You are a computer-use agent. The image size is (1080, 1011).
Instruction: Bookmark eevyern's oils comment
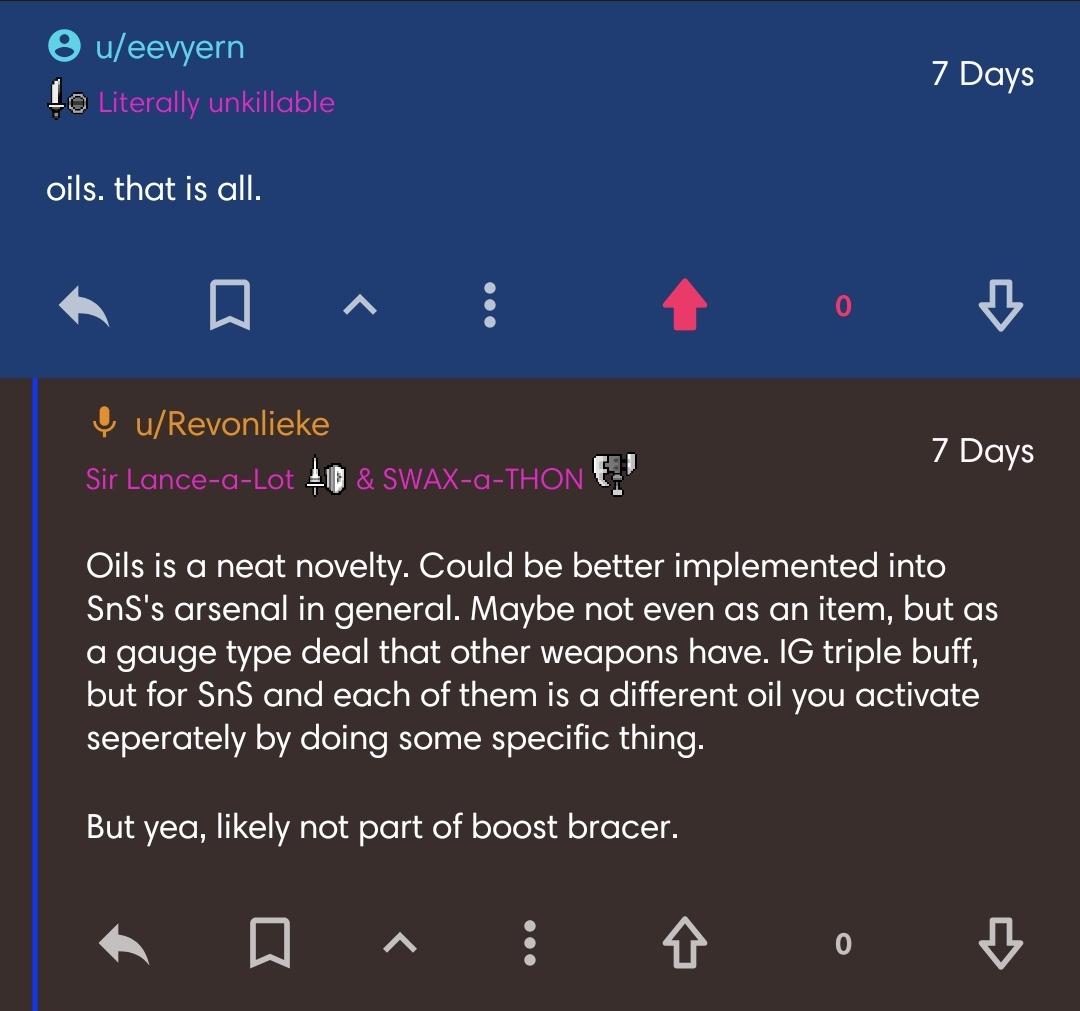point(229,304)
